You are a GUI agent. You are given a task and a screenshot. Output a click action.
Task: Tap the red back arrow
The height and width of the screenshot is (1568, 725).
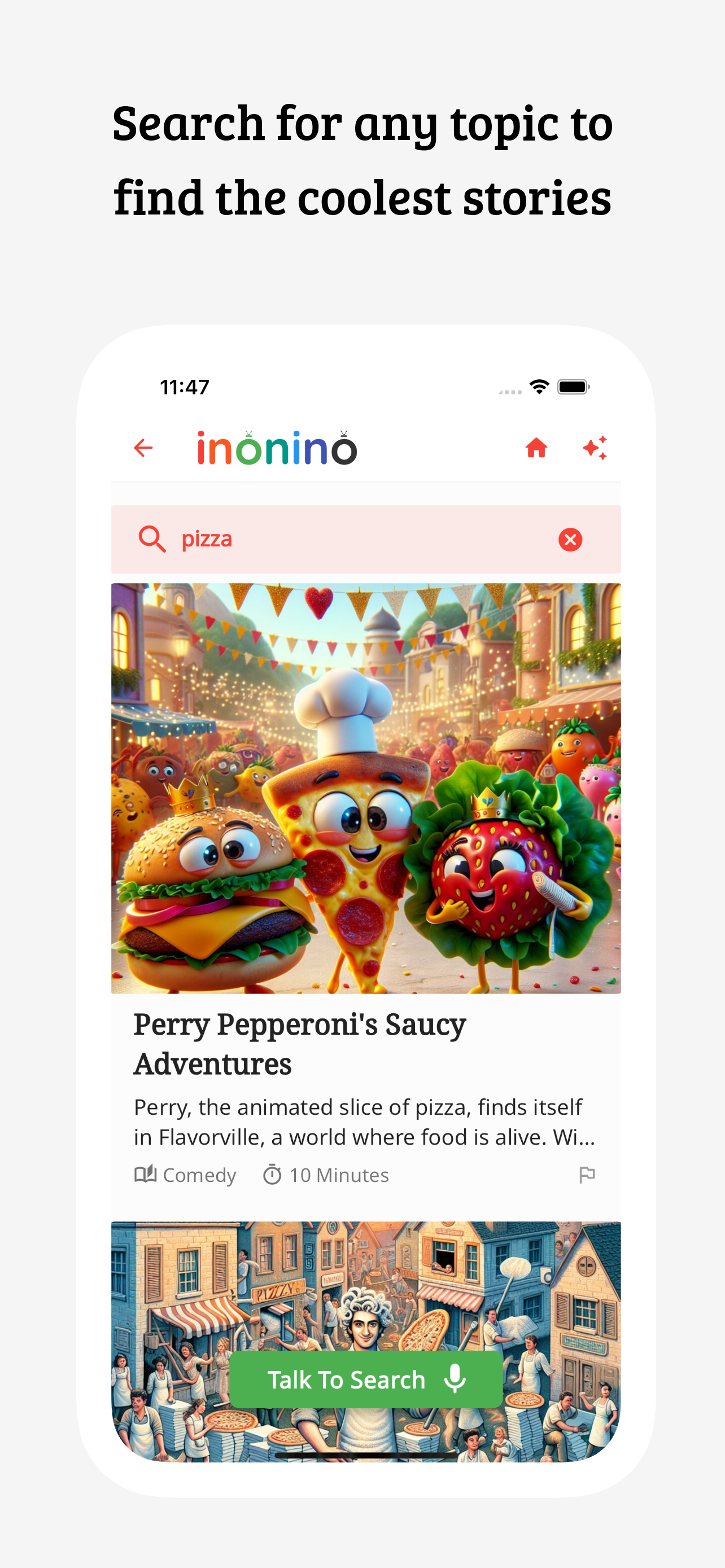click(143, 448)
